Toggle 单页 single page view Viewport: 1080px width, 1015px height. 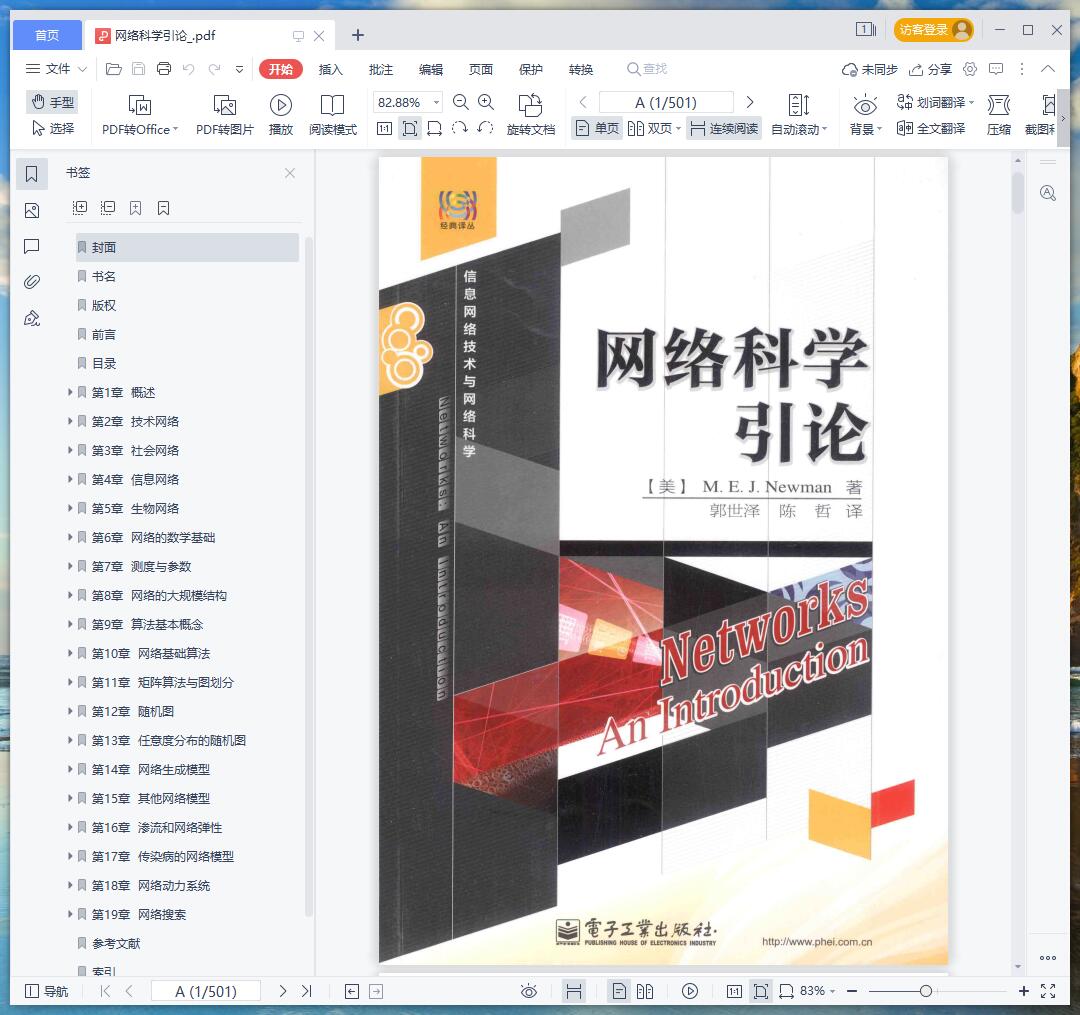(597, 128)
